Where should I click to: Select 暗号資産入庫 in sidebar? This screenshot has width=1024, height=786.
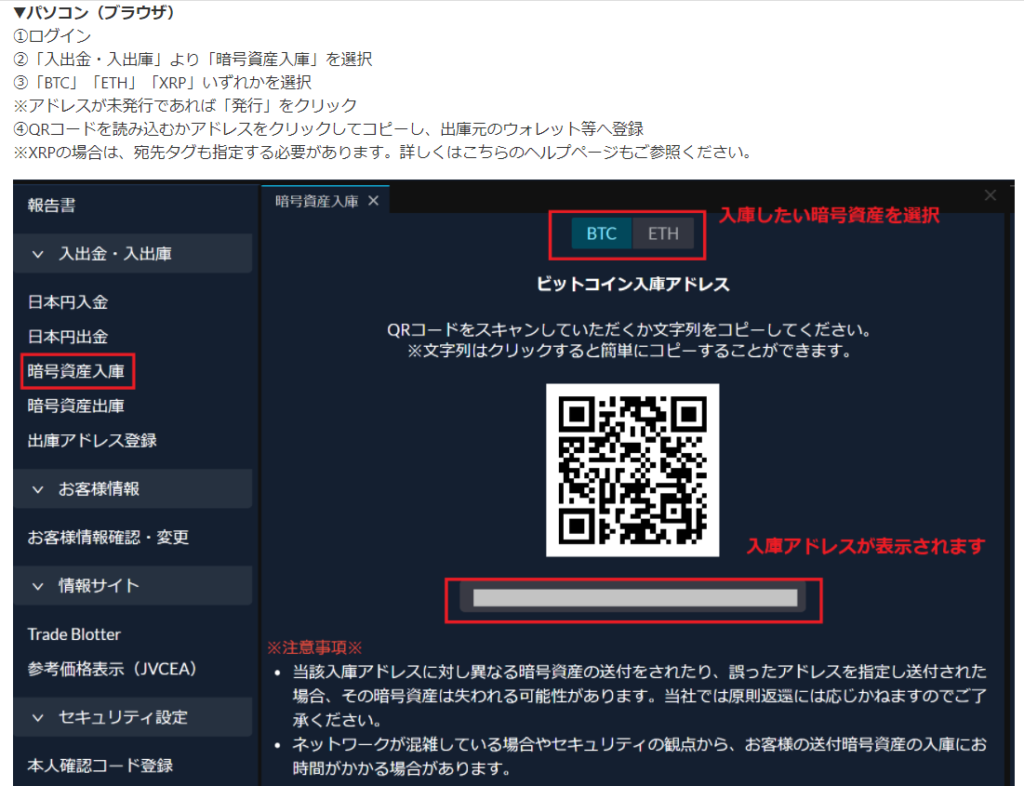tap(76, 371)
